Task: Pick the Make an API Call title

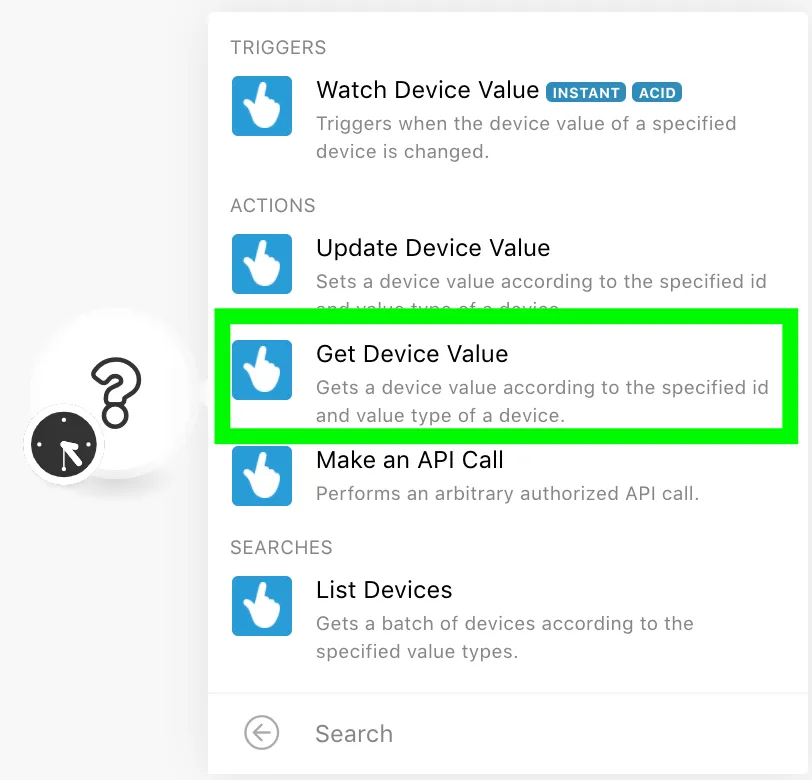Action: 410,460
